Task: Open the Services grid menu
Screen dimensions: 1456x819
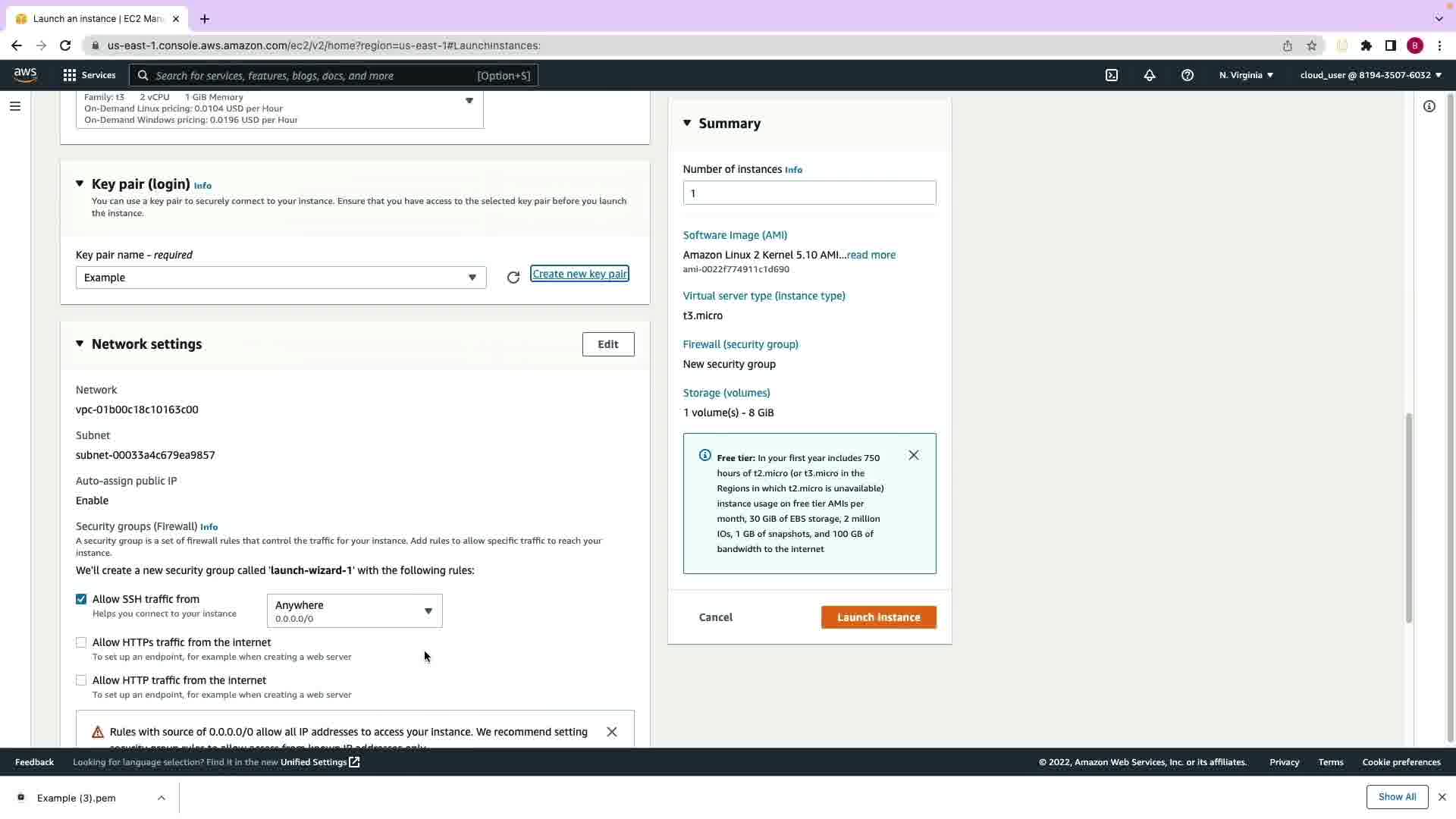Action: pyautogui.click(x=89, y=75)
